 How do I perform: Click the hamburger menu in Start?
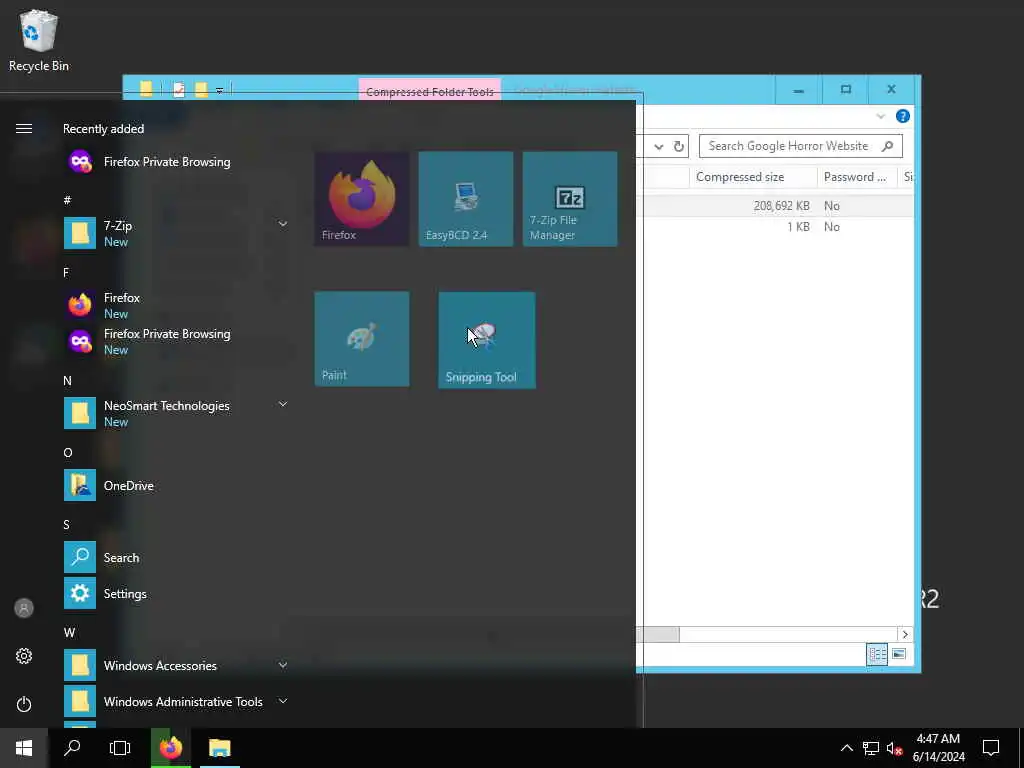tap(24, 129)
